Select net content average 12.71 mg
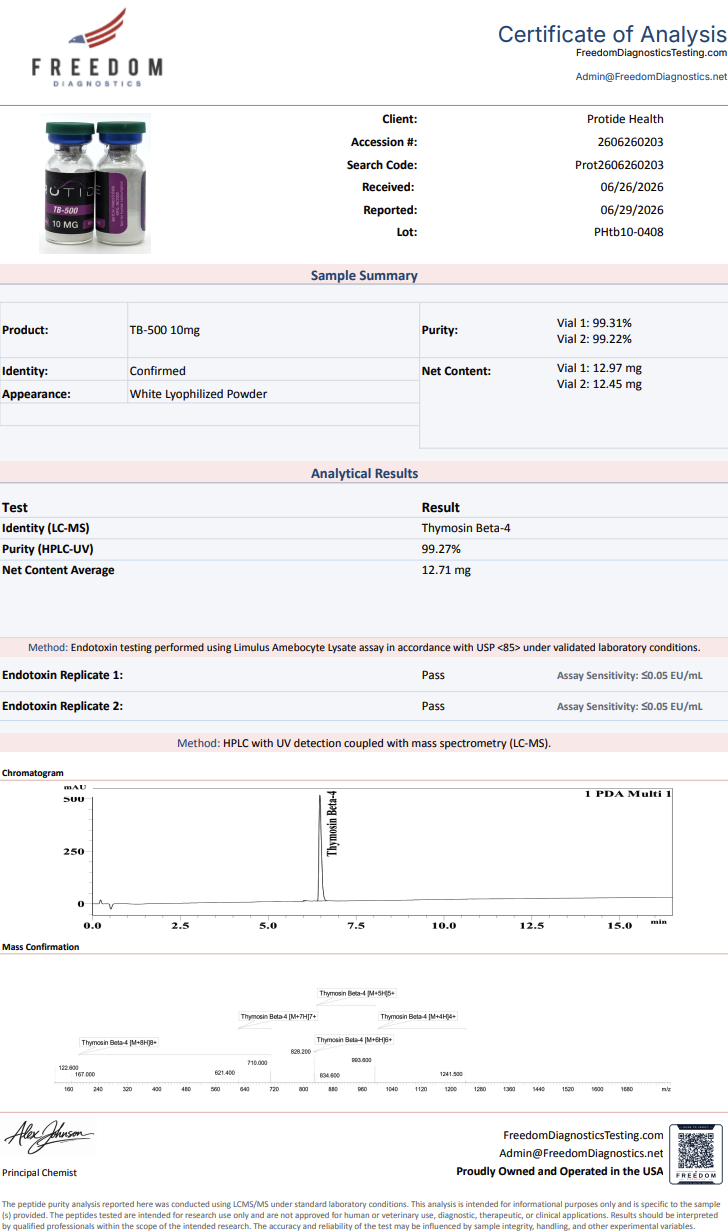Screen dimensions: 728x1232 tap(446, 570)
